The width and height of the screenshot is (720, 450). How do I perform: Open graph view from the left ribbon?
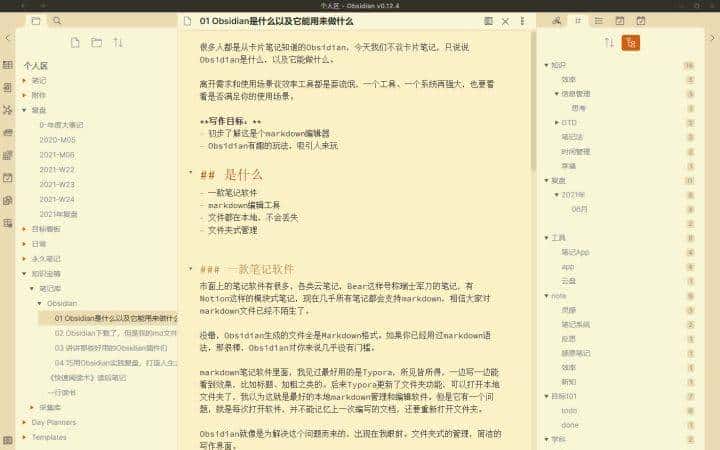7,110
